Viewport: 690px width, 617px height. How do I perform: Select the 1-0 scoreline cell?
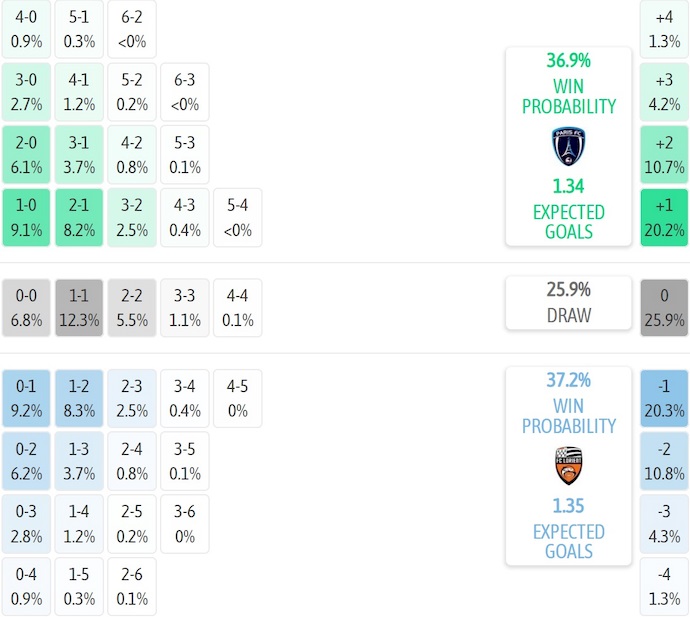(27, 218)
